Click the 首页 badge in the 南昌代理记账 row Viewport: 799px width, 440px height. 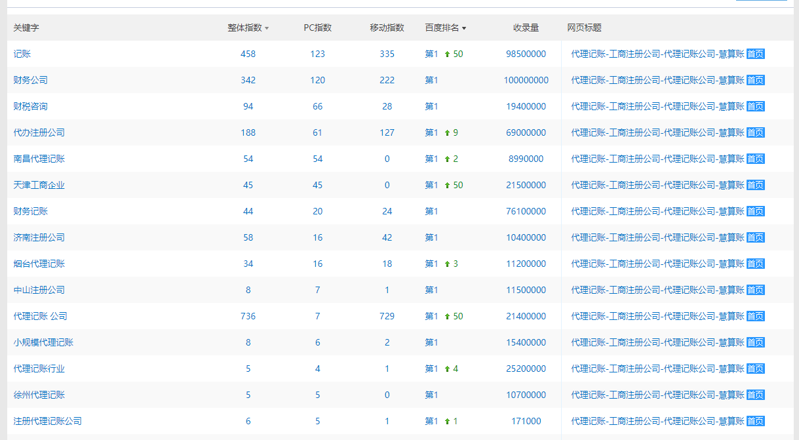coord(755,159)
